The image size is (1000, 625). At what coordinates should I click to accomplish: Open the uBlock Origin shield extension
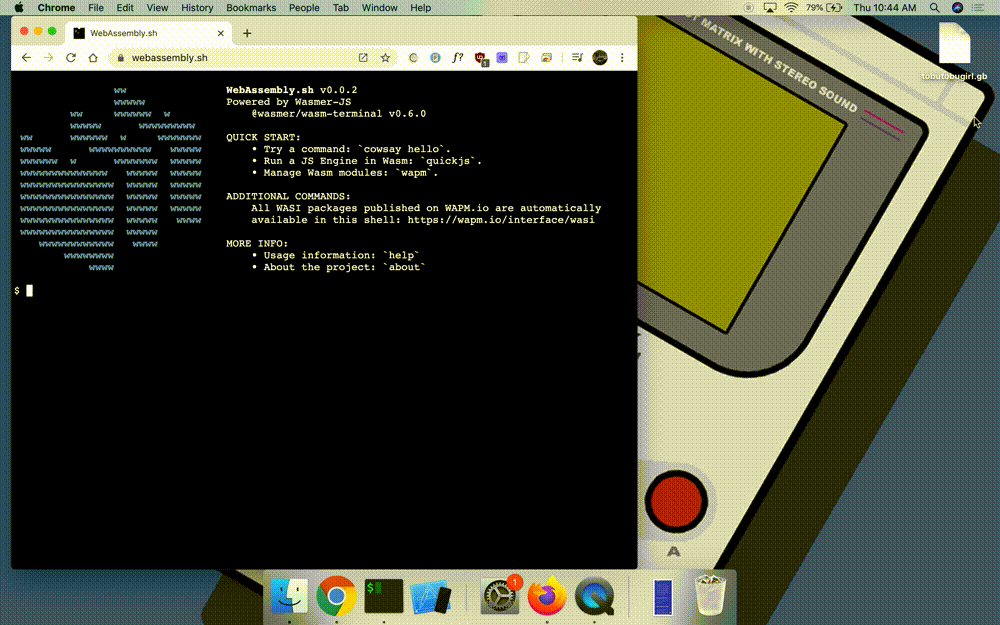click(x=480, y=59)
